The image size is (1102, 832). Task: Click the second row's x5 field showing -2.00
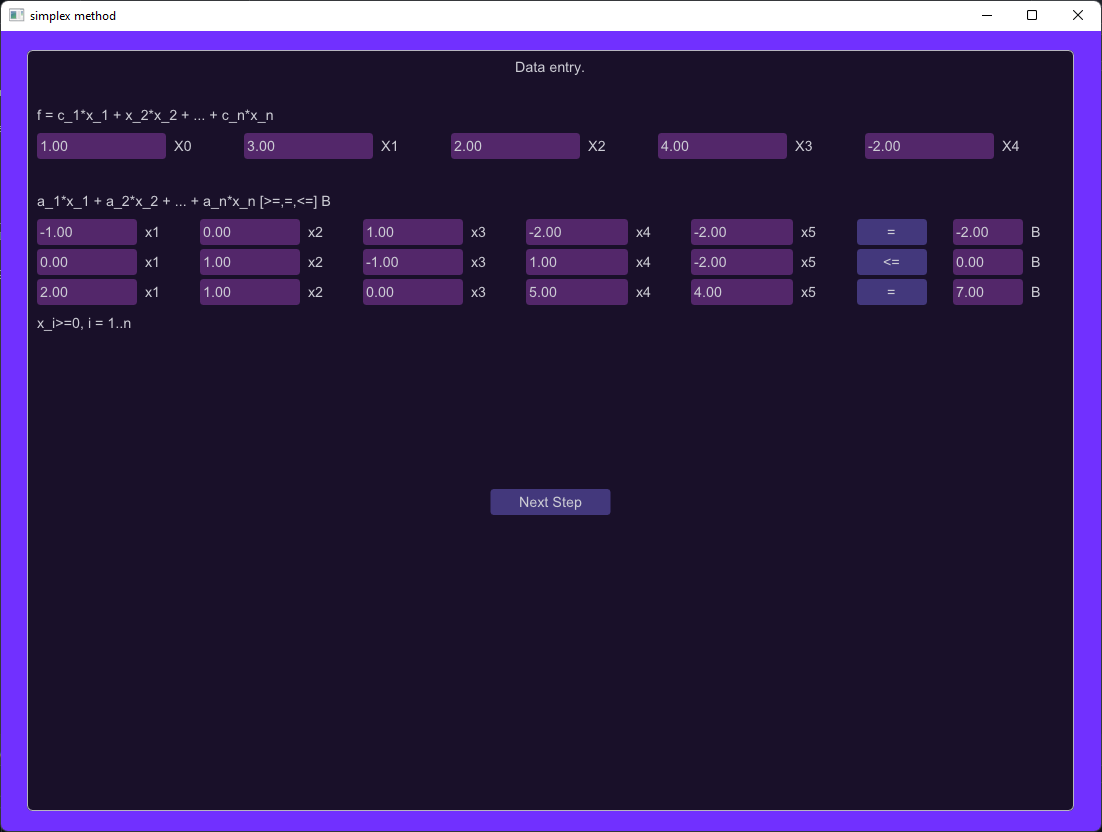pyautogui.click(x=740, y=261)
